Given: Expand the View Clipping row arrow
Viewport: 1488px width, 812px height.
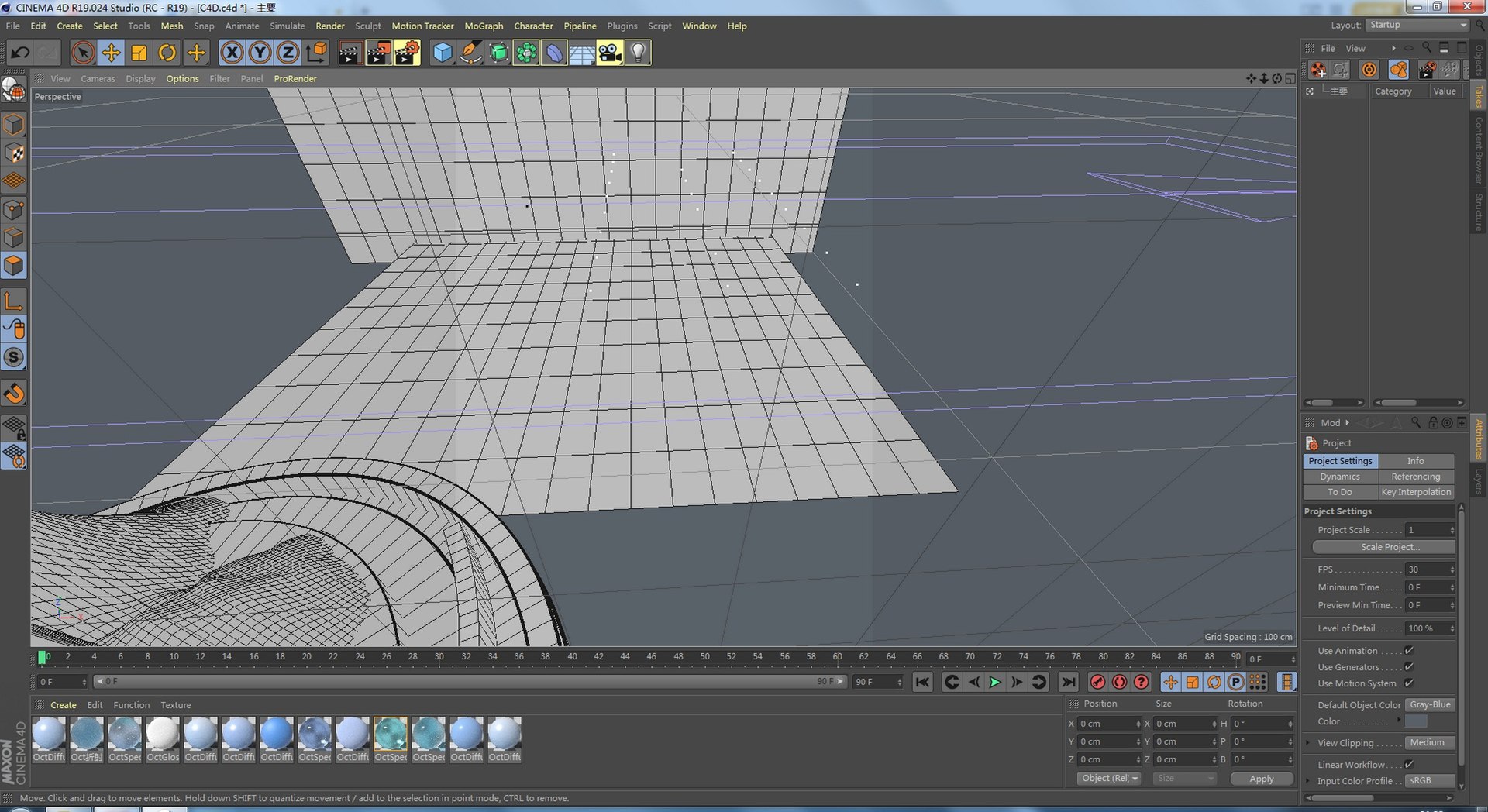Looking at the screenshot, I should (1308, 742).
